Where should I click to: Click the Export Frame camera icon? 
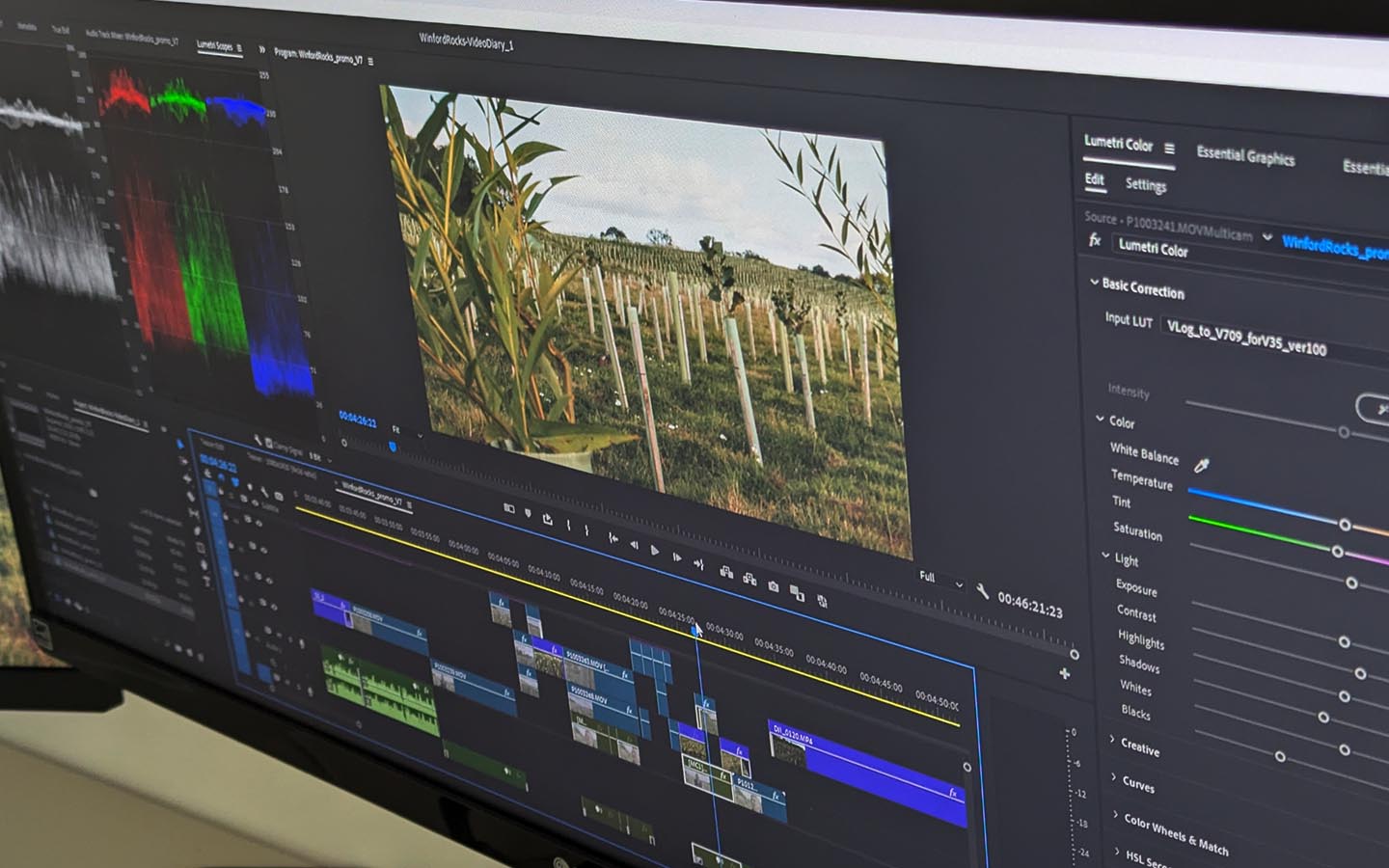click(x=773, y=587)
